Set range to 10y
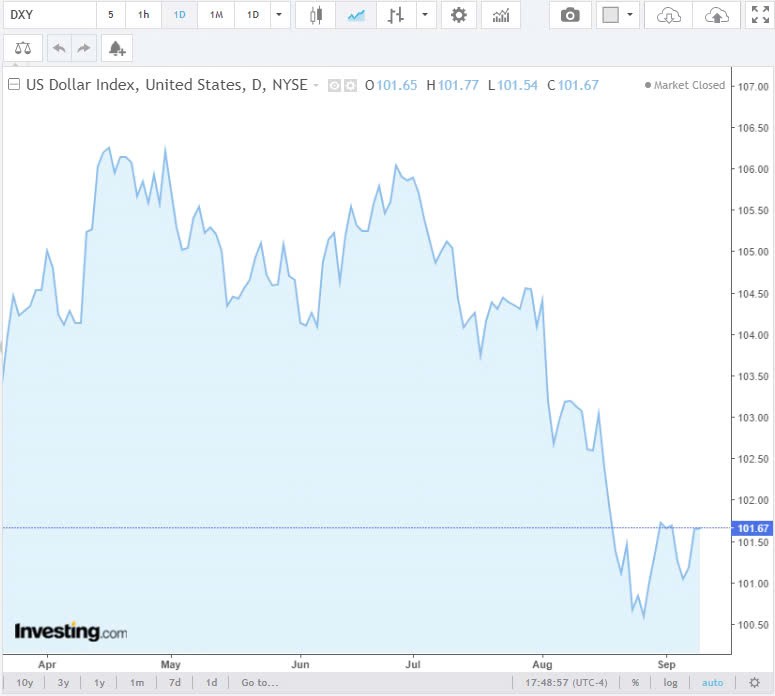Viewport: 775px width, 696px height. (25, 683)
